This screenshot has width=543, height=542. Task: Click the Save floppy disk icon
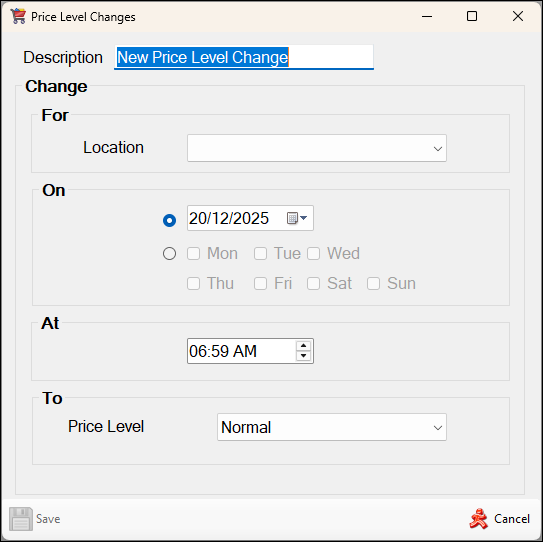21,519
